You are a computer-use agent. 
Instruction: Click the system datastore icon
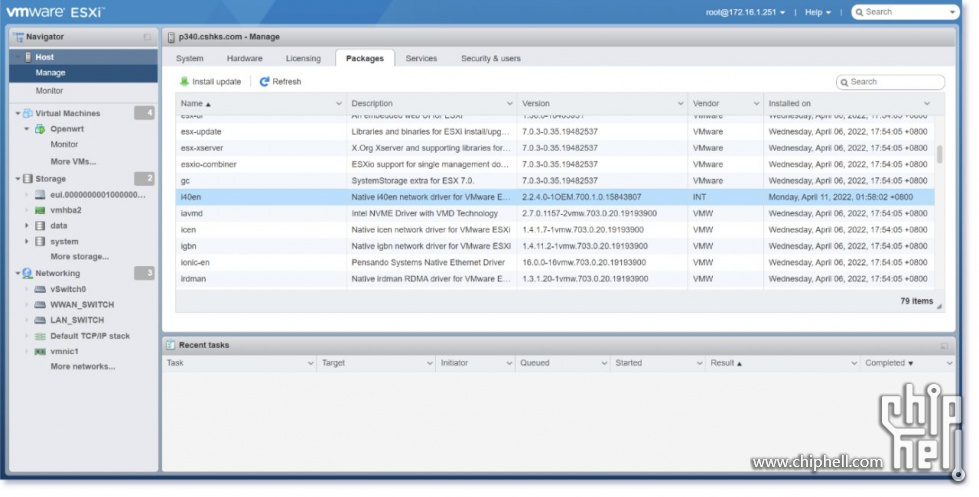[40, 242]
